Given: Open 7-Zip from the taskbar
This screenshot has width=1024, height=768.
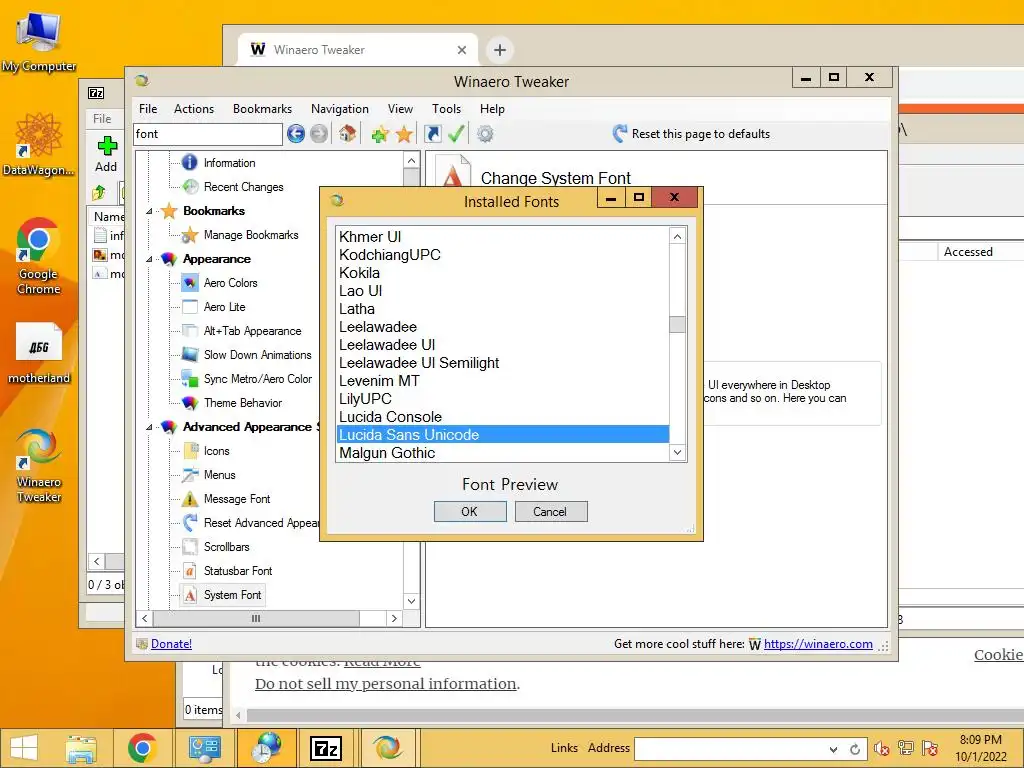Looking at the screenshot, I should coord(325,748).
